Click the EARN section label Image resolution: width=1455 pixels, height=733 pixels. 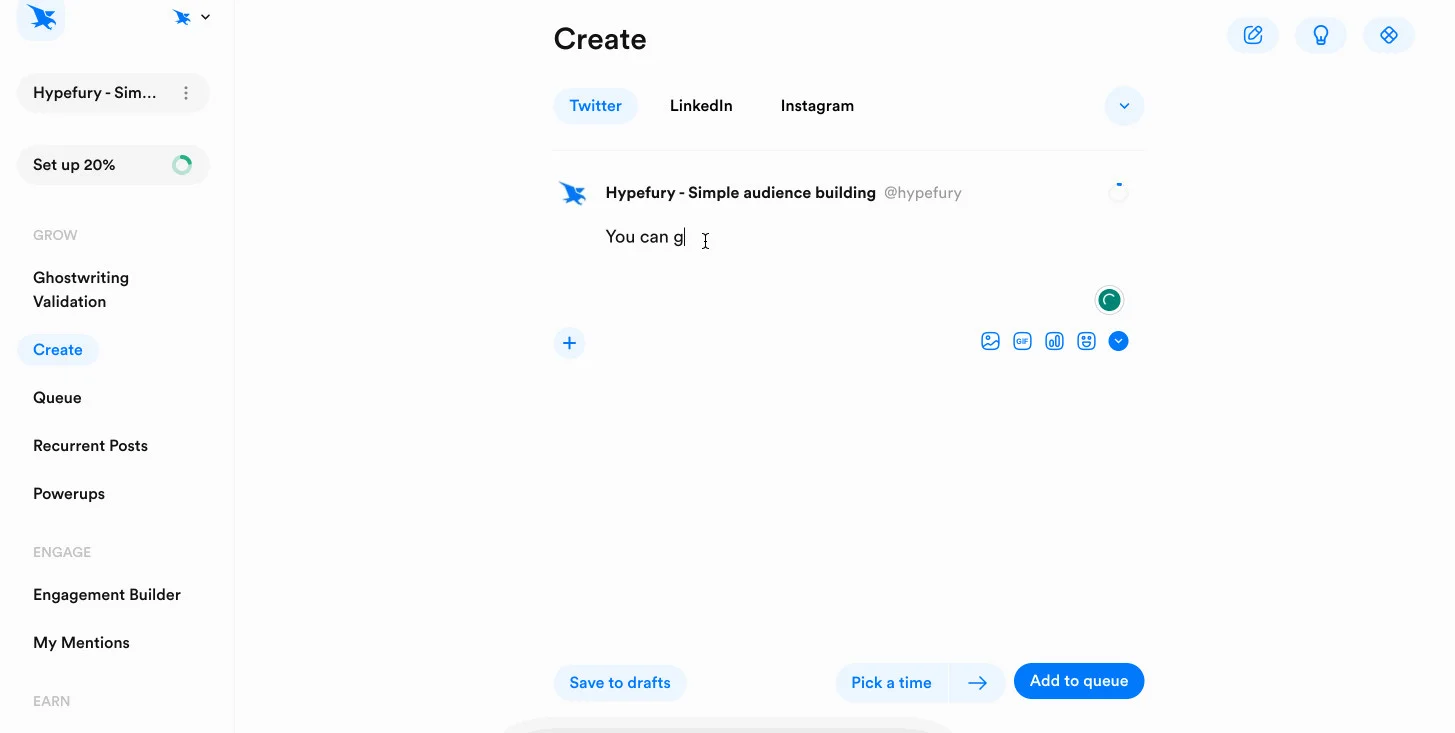pyautogui.click(x=52, y=701)
